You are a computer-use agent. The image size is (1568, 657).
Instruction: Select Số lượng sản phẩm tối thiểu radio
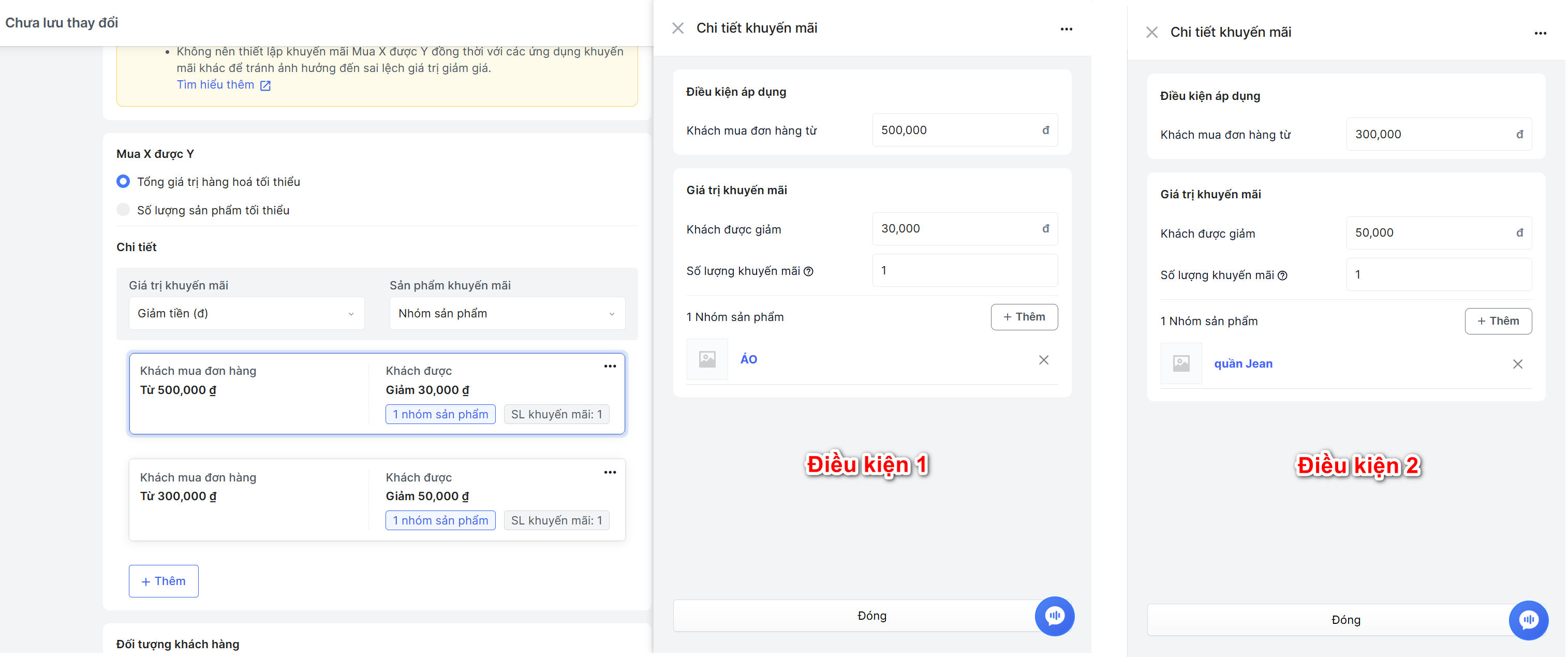click(x=123, y=210)
